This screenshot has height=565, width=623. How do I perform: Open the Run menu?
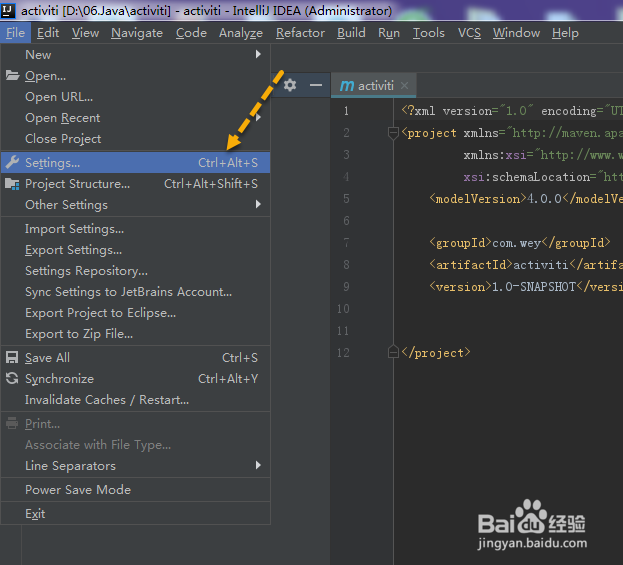pos(389,33)
